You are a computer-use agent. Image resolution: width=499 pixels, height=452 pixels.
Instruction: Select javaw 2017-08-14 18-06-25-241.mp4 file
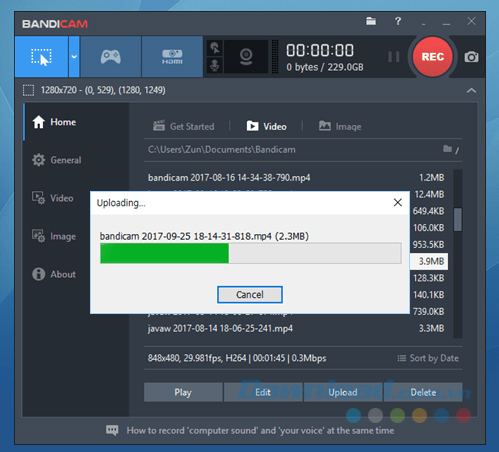(220, 329)
